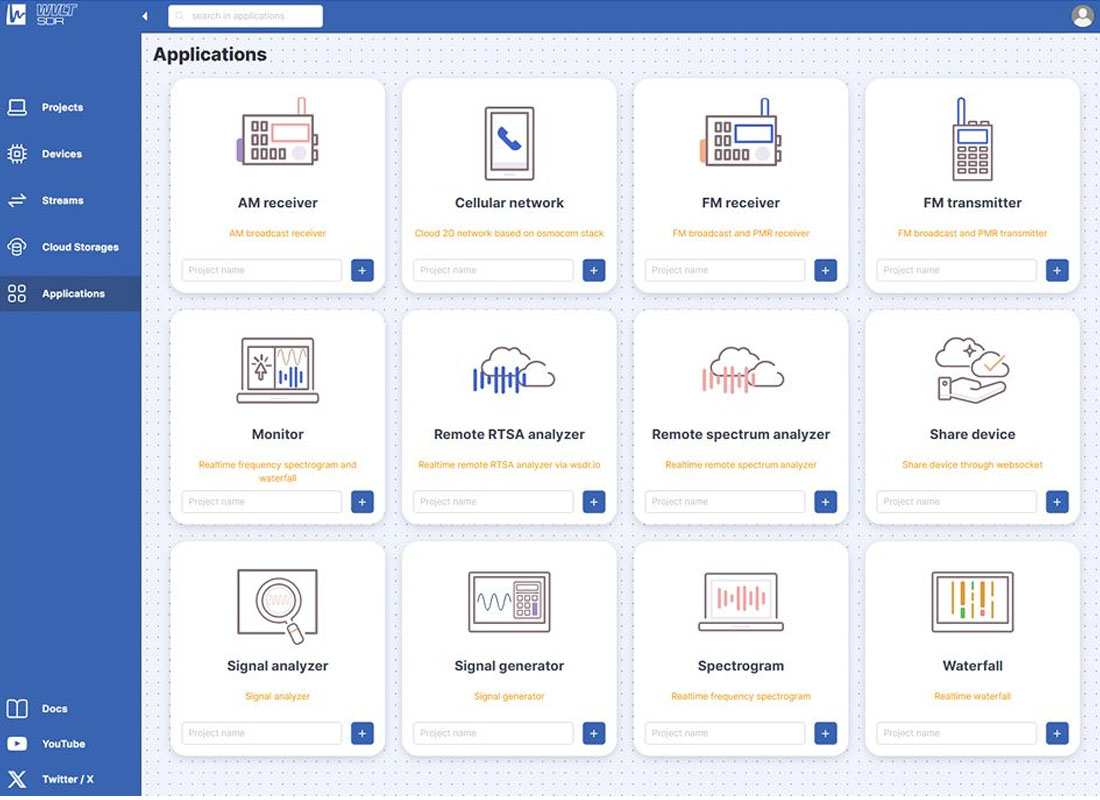The image size is (1100, 800).
Task: Open the Docs link
Action: click(54, 709)
